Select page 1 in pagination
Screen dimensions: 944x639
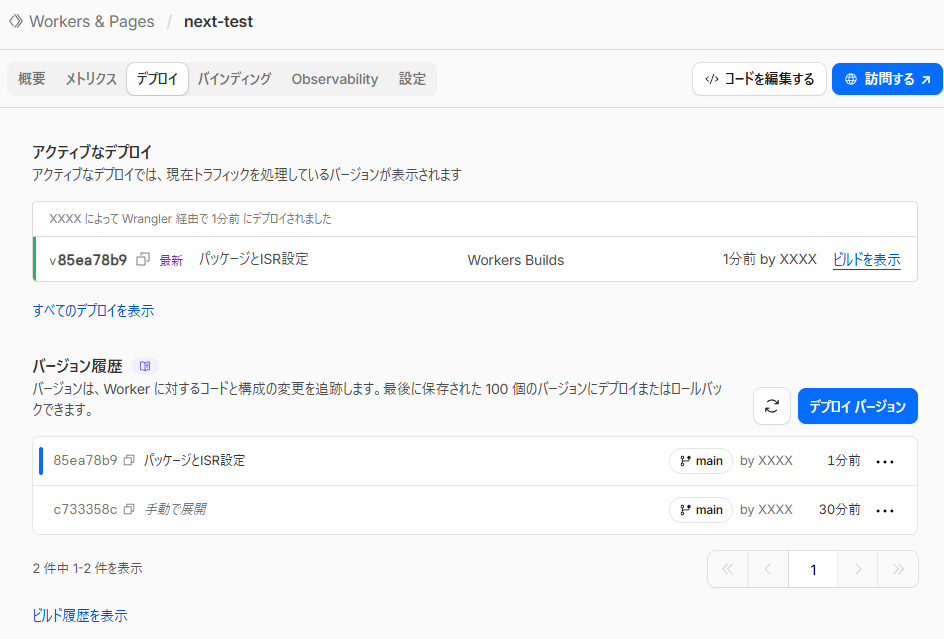coord(813,569)
